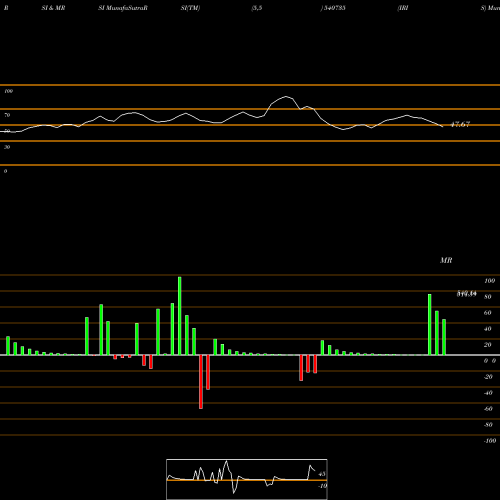Click the '60' label on MR right axis
The image size is (500, 500).
click(x=488, y=313)
